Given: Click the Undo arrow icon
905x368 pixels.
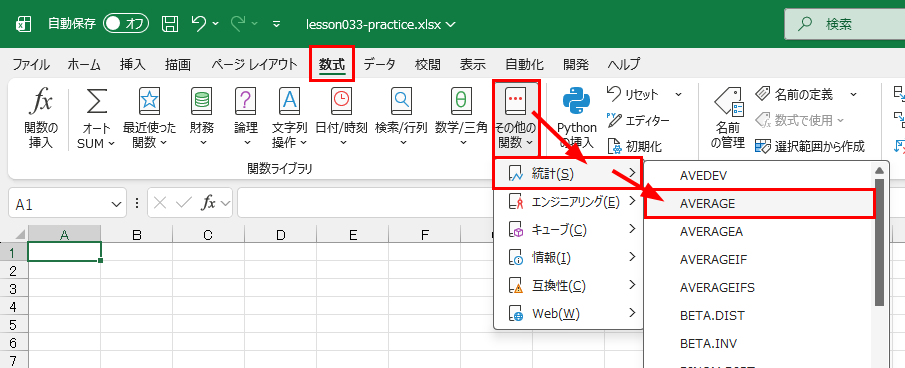Looking at the screenshot, I should click(x=199, y=24).
